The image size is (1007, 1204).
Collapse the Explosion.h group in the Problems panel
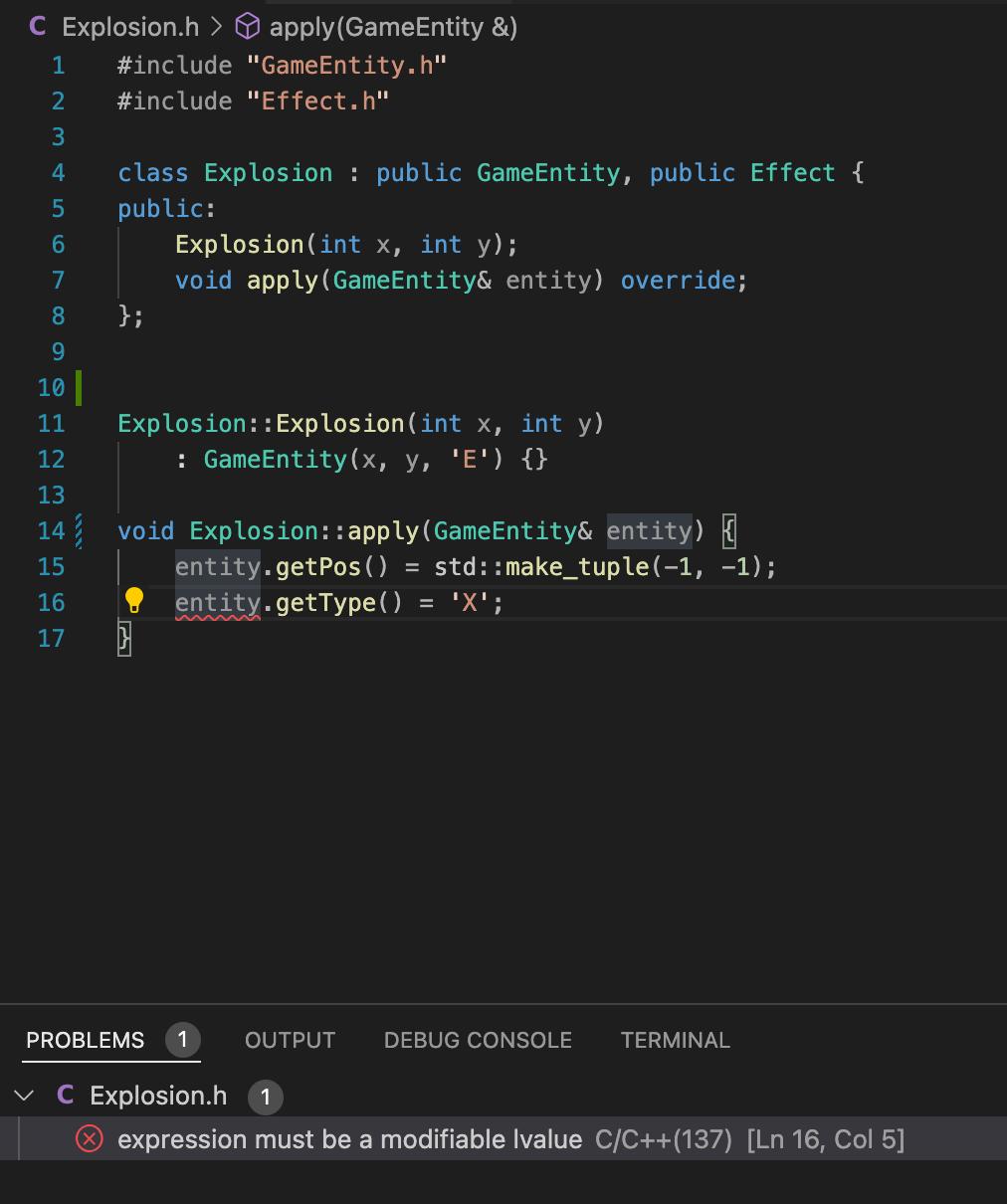tap(24, 1096)
